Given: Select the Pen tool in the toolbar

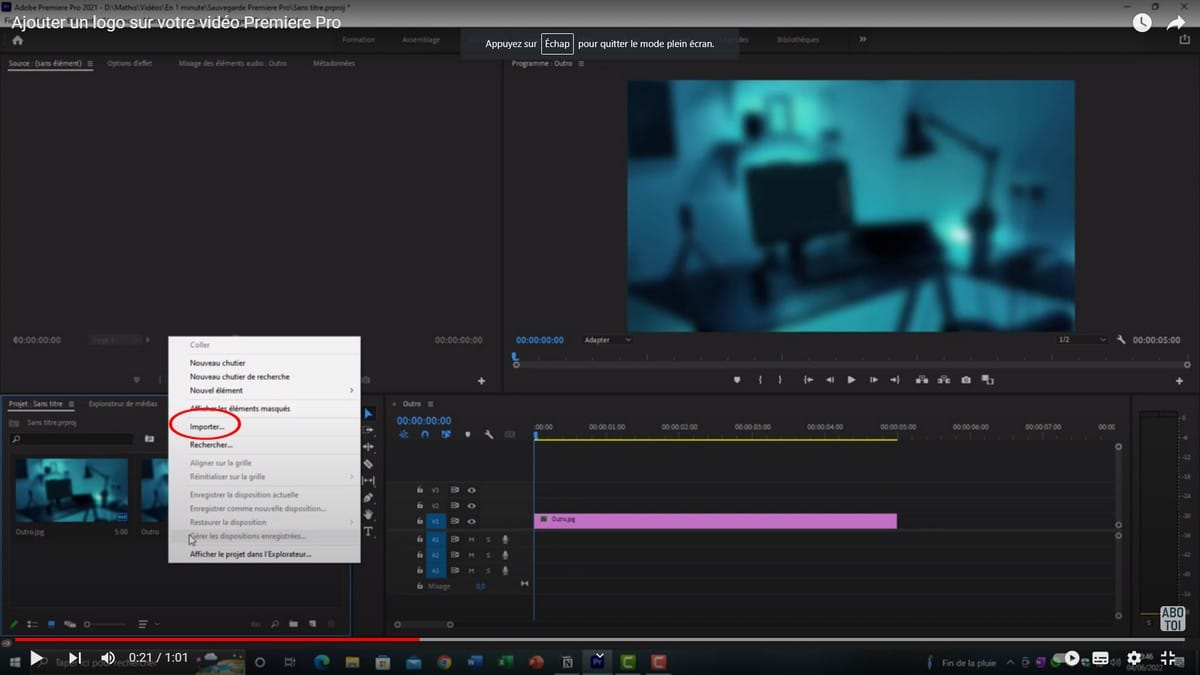Looking at the screenshot, I should (368, 497).
